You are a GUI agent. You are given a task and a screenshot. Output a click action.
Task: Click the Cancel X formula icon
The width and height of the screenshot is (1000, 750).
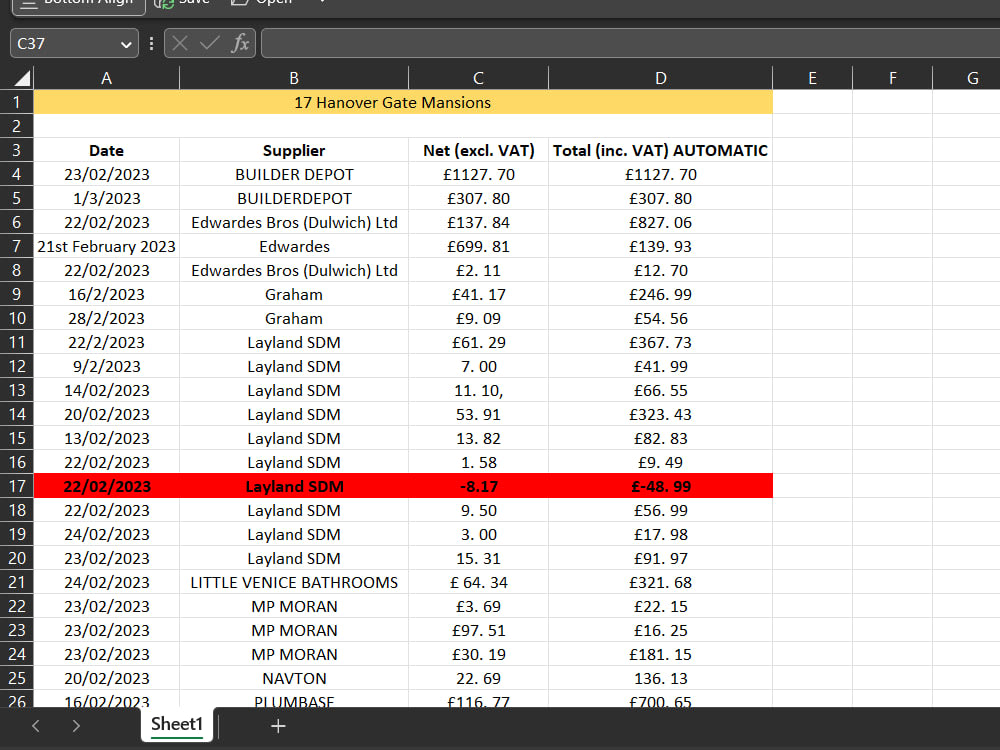pos(180,43)
